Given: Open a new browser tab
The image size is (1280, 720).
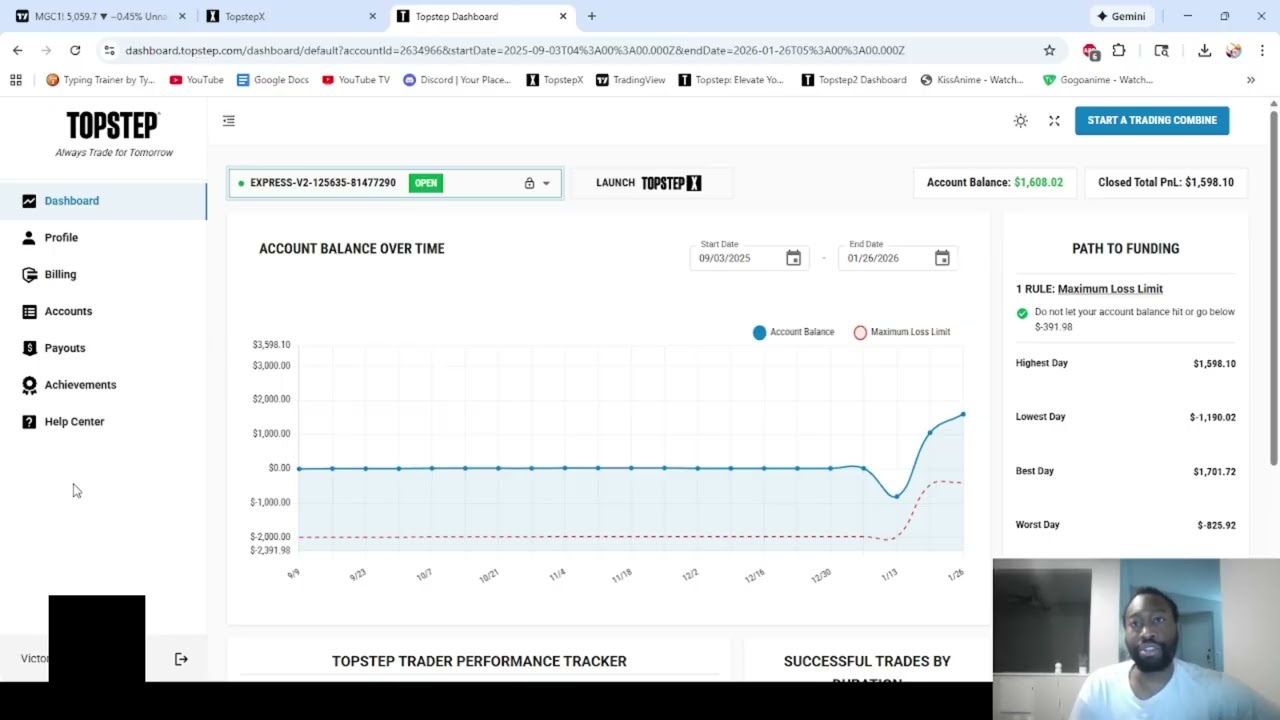Looking at the screenshot, I should tap(592, 16).
